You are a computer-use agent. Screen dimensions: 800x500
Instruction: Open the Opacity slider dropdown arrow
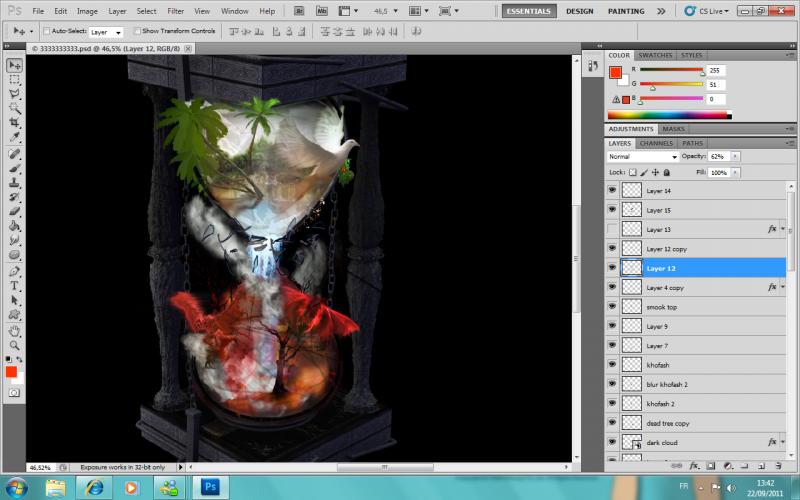736,157
